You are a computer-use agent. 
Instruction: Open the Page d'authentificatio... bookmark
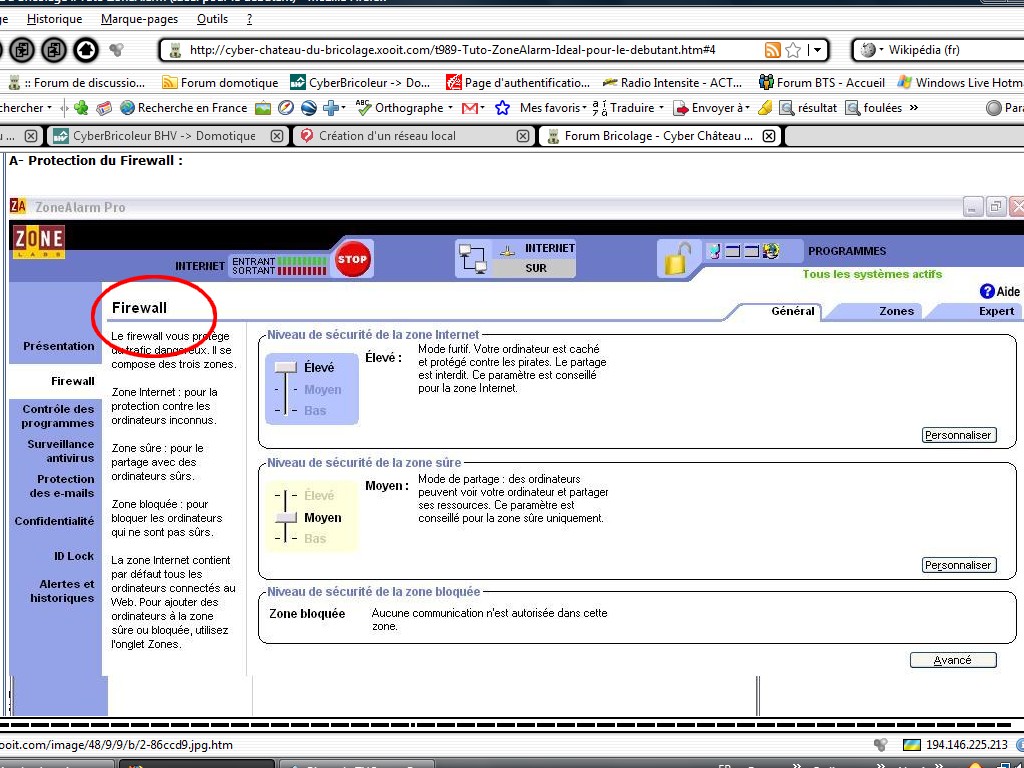pyautogui.click(x=518, y=82)
